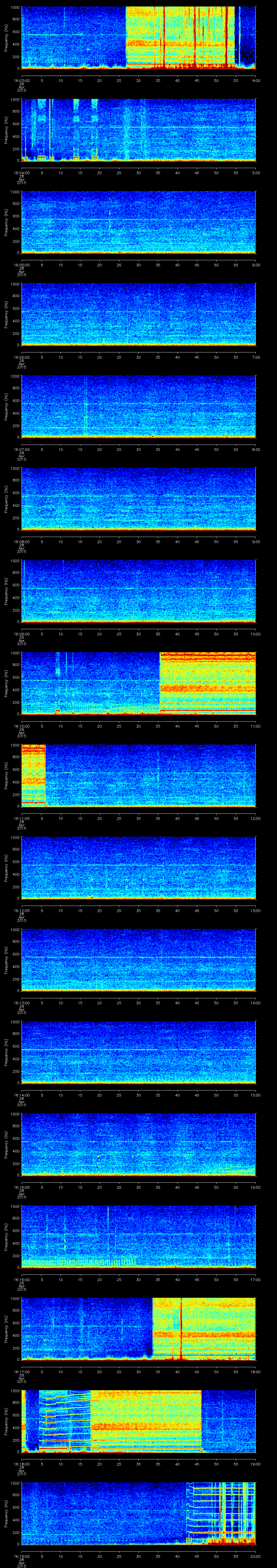
Task: Click the 14:00 end time label
Action: pos(256,1003)
